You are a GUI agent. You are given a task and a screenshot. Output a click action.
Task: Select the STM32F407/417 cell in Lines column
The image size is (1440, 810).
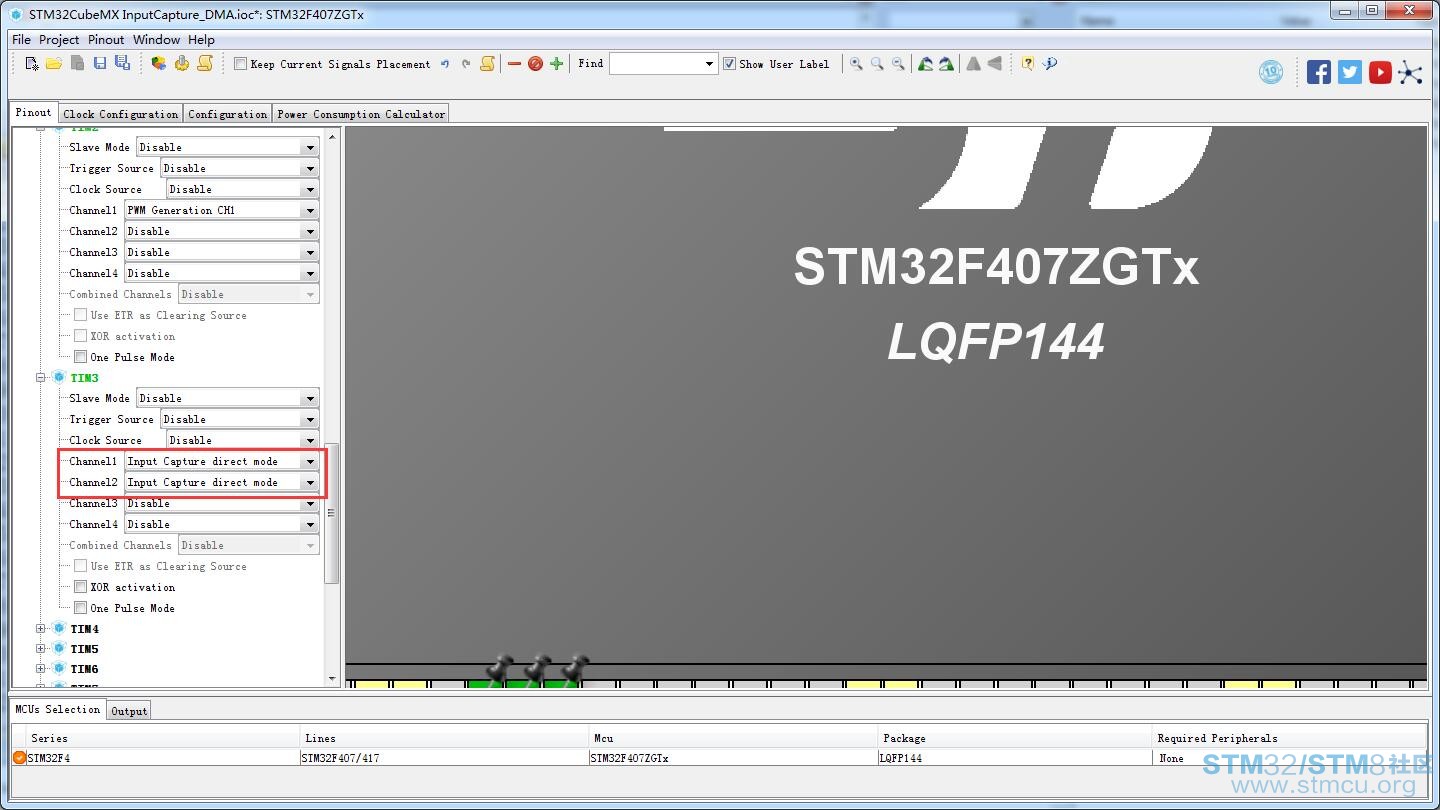(446, 758)
